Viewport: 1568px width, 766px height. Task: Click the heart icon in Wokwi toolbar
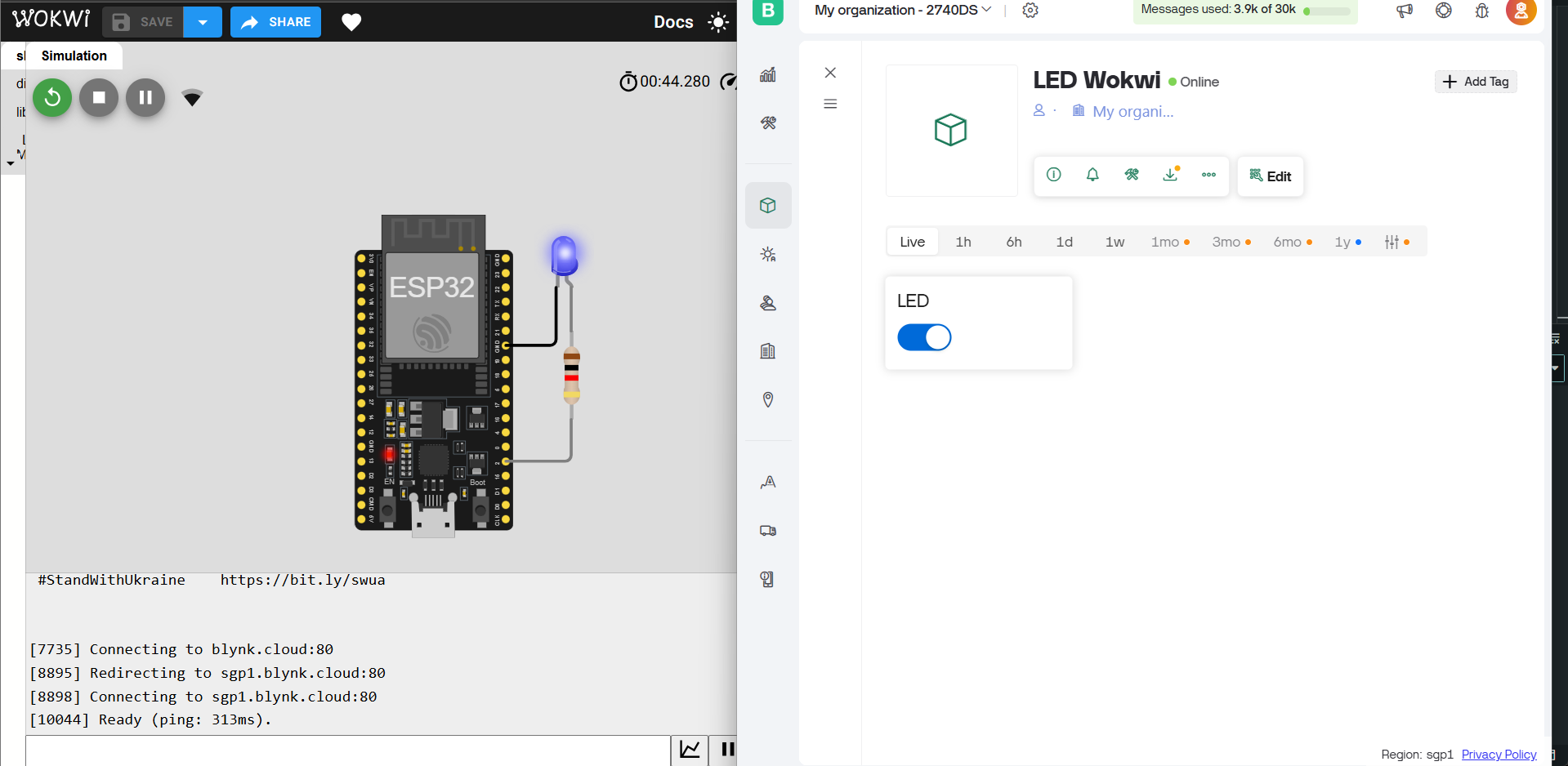[x=351, y=23]
